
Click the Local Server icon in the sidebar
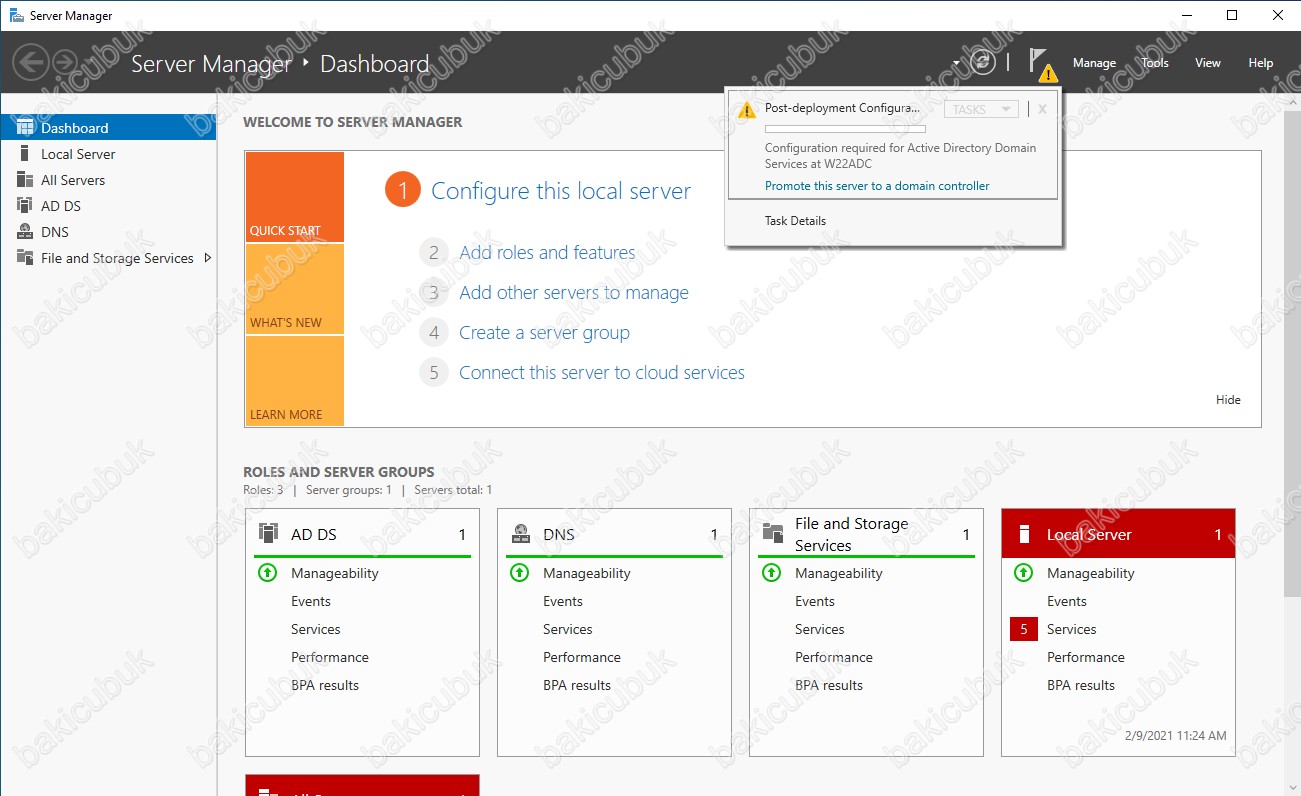[x=25, y=154]
